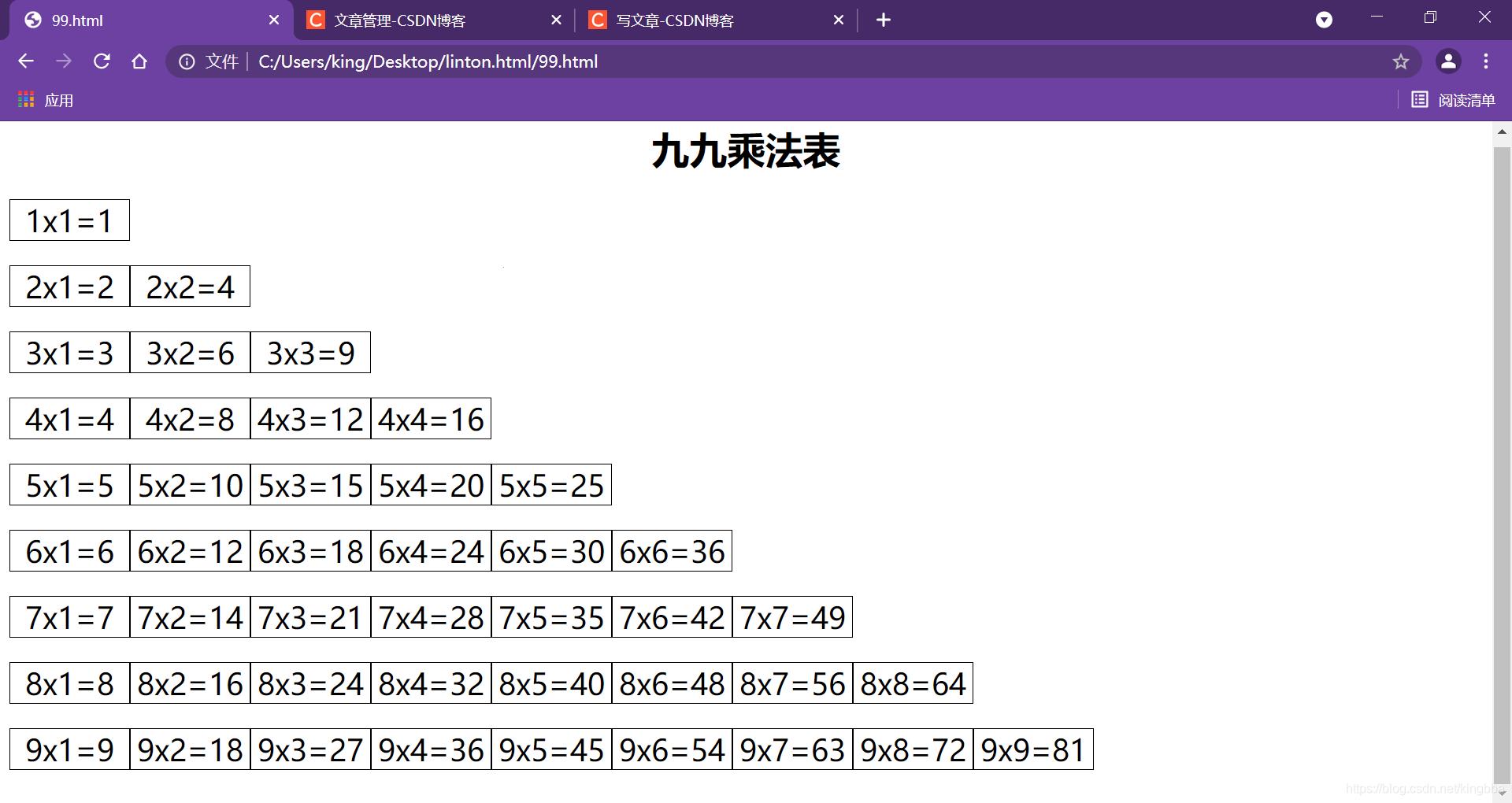Viewport: 1512px width, 803px height.
Task: Switch to the 文章管理-CSDN博客 tab
Action: point(417,20)
